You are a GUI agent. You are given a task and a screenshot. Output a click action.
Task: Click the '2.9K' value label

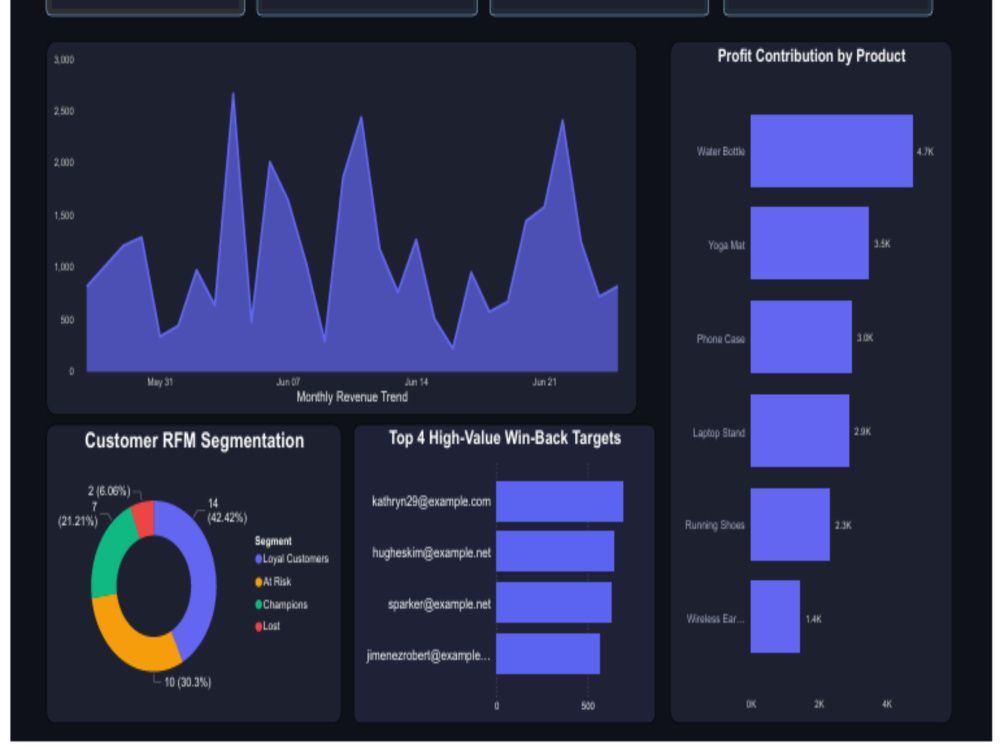point(862,432)
